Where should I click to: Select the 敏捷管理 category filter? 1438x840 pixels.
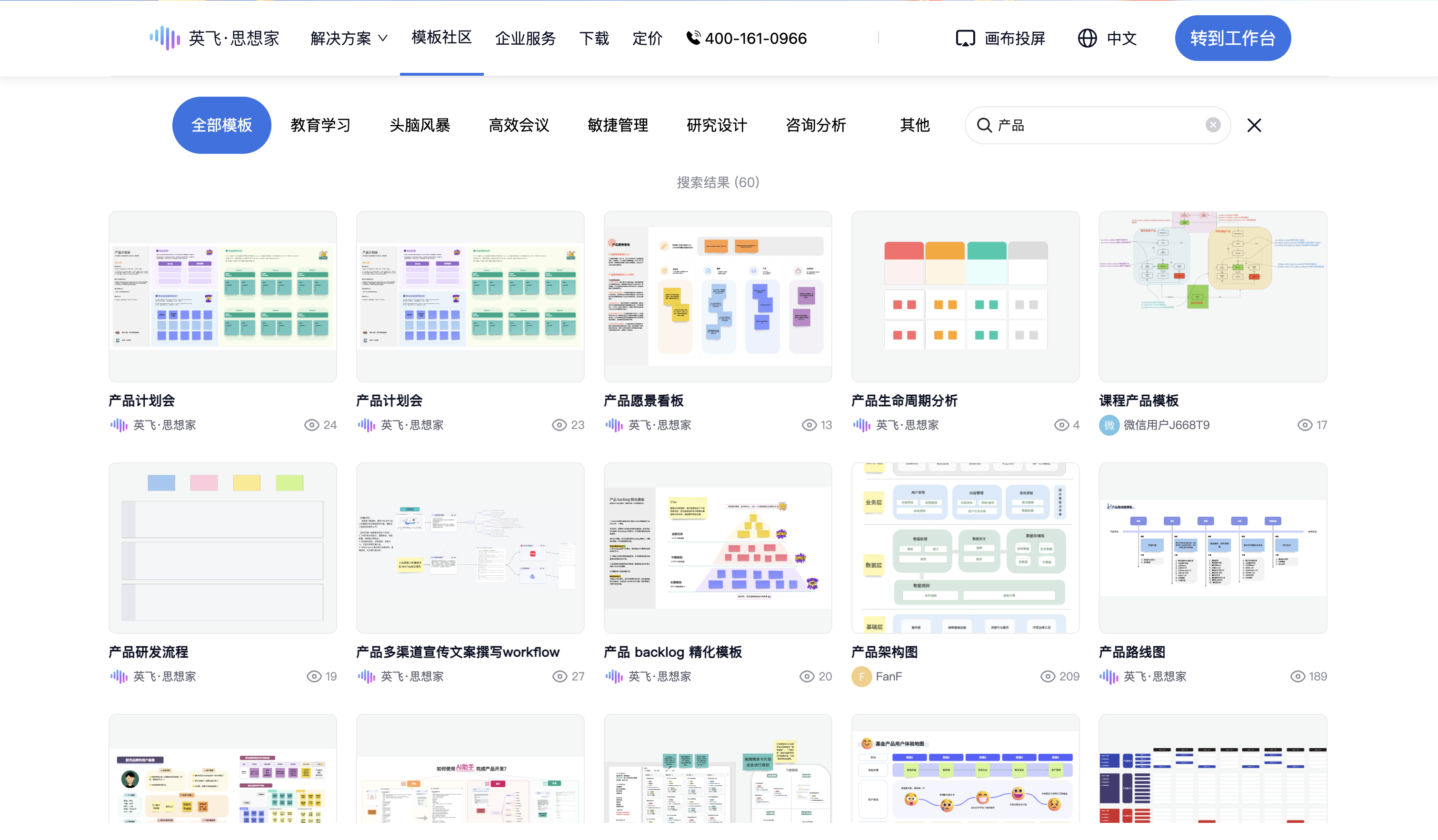tap(618, 125)
